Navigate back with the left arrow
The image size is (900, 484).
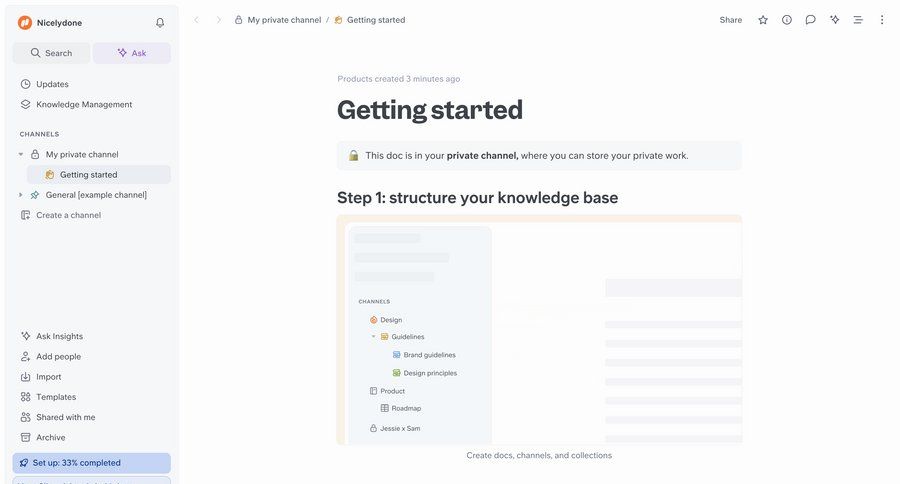tap(196, 20)
